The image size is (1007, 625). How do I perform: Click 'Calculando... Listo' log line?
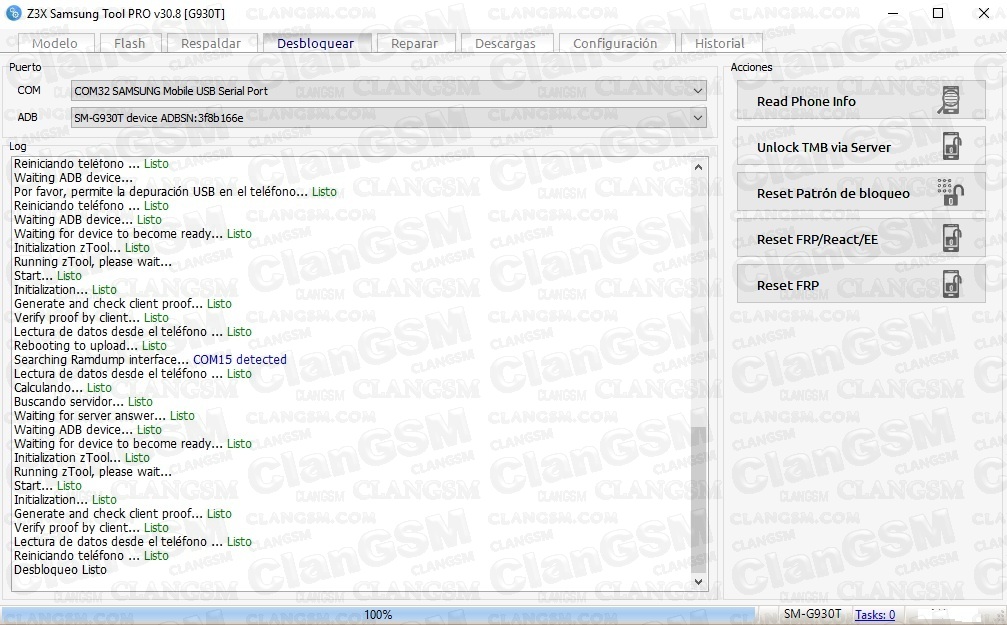tap(63, 387)
